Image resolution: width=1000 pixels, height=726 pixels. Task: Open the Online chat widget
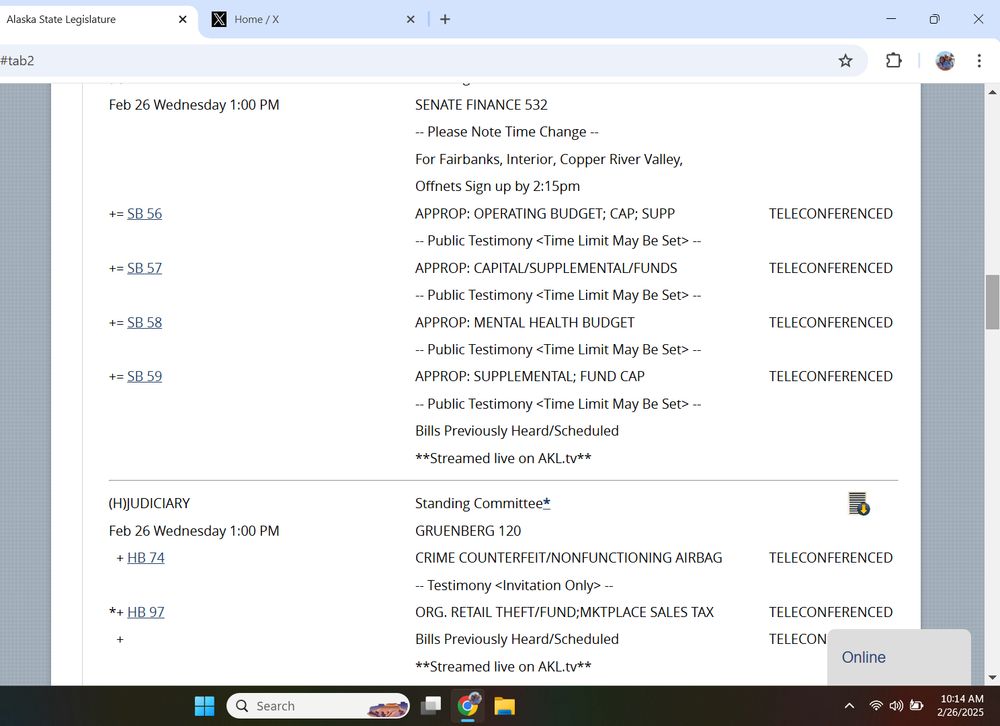click(x=898, y=657)
